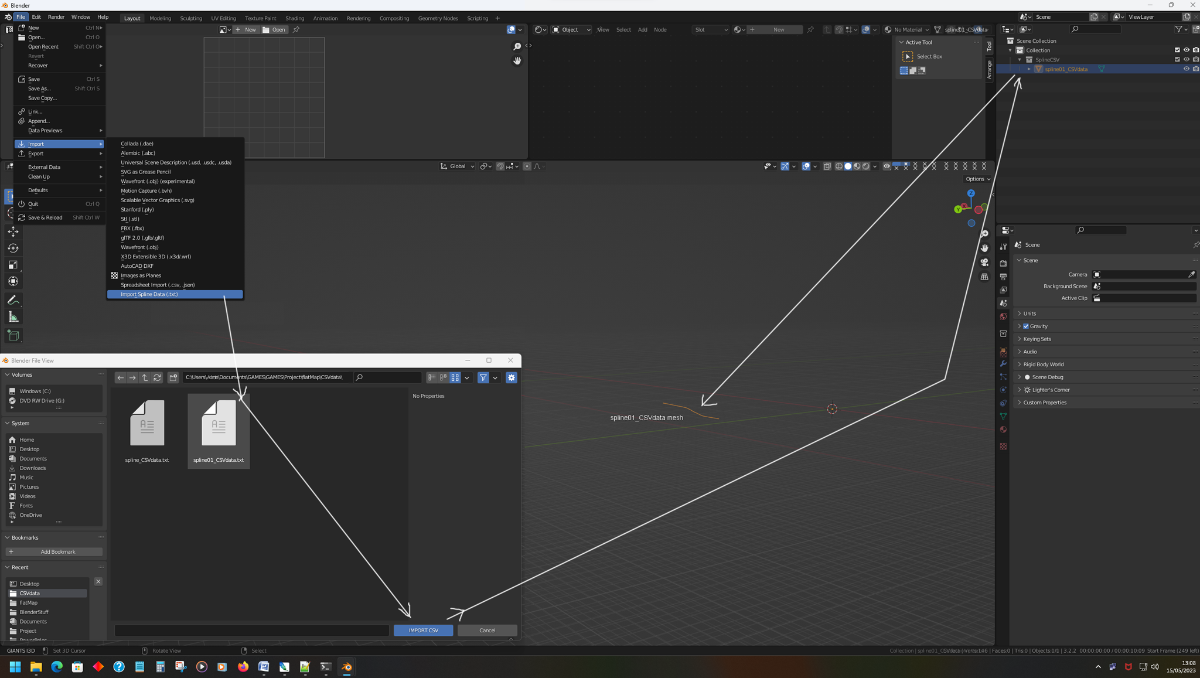Image resolution: width=1200 pixels, height=678 pixels.
Task: Open the filter icon in file browser
Action: (483, 377)
